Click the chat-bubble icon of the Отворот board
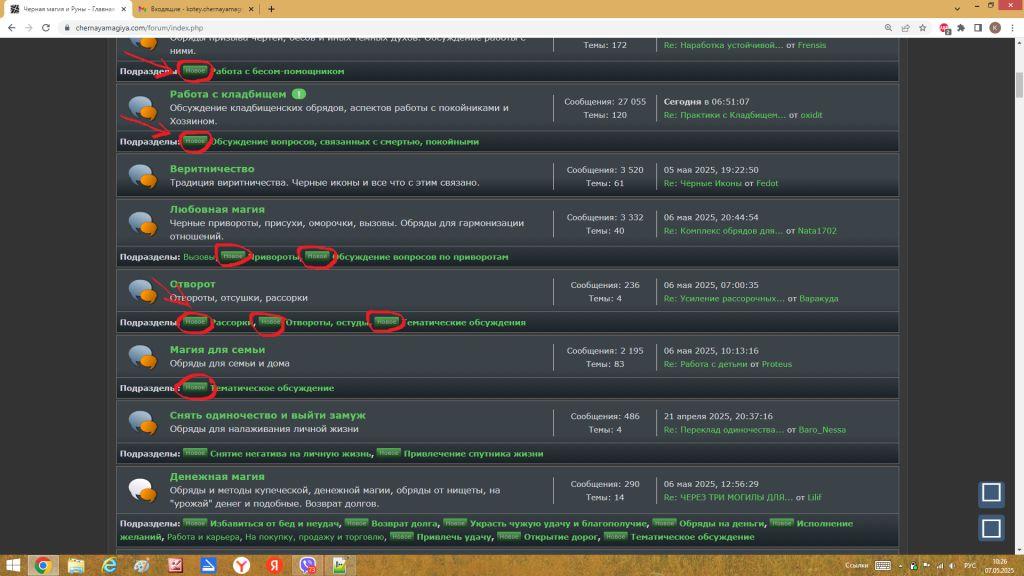1024x576 pixels. 142,291
